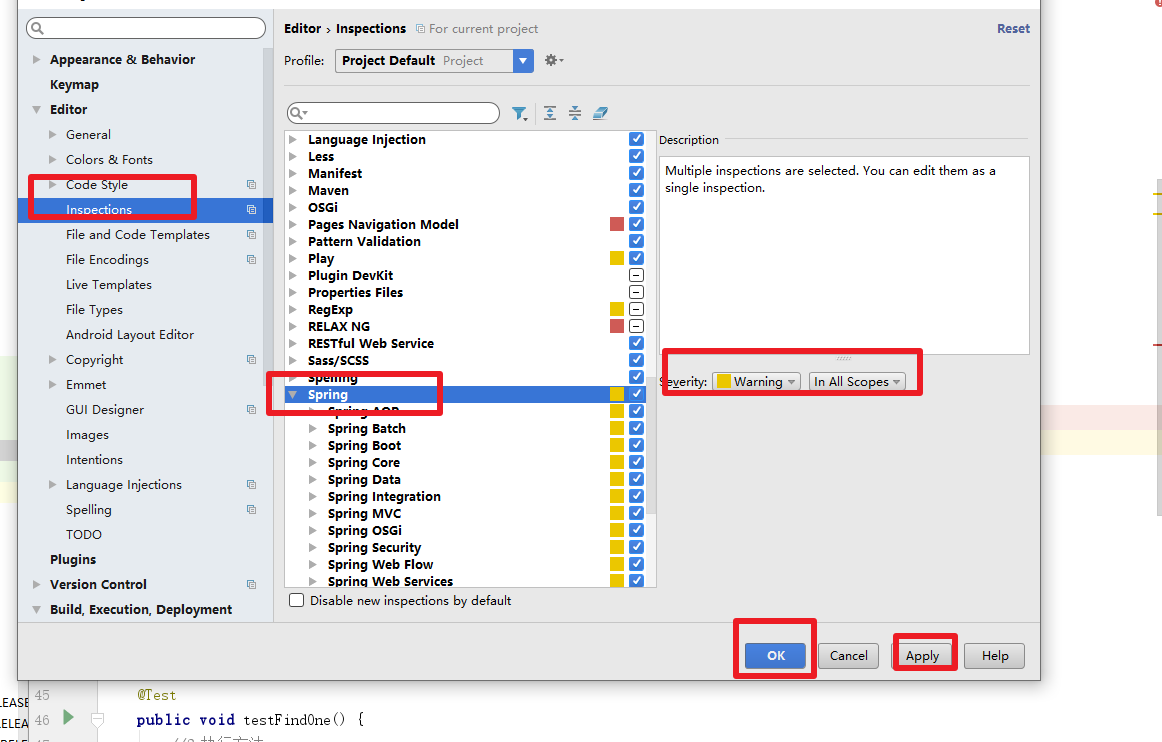
Task: Open File Types settings
Action: click(x=94, y=310)
